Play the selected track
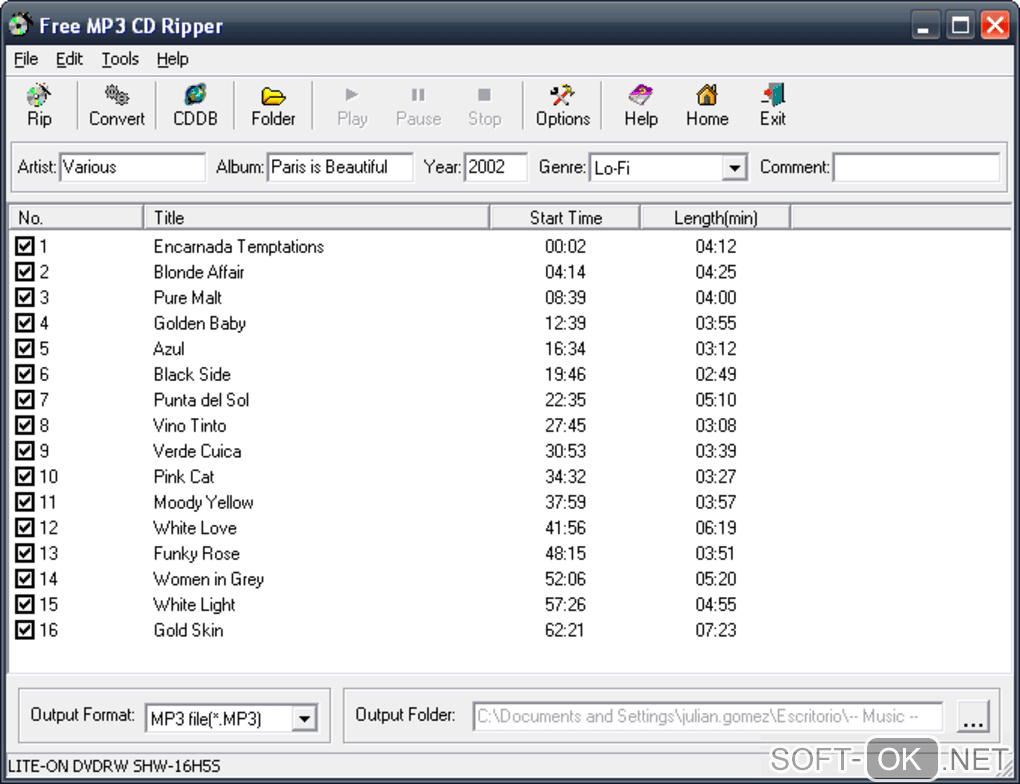Viewport: 1020px width, 784px height. tap(352, 105)
